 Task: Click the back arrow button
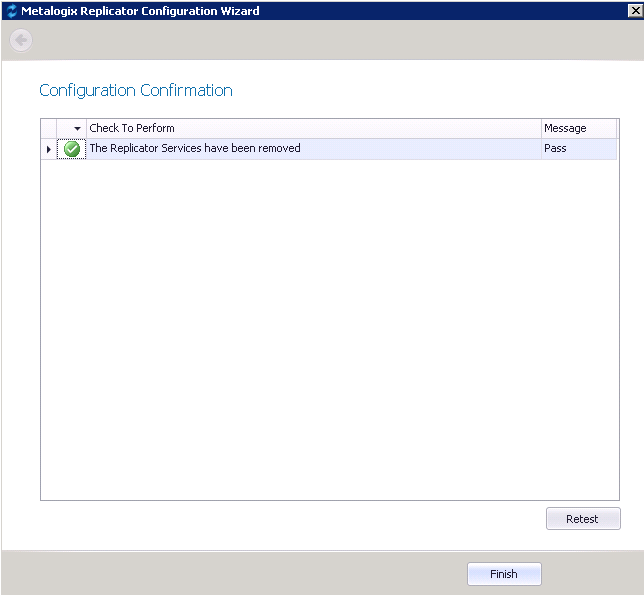point(21,40)
